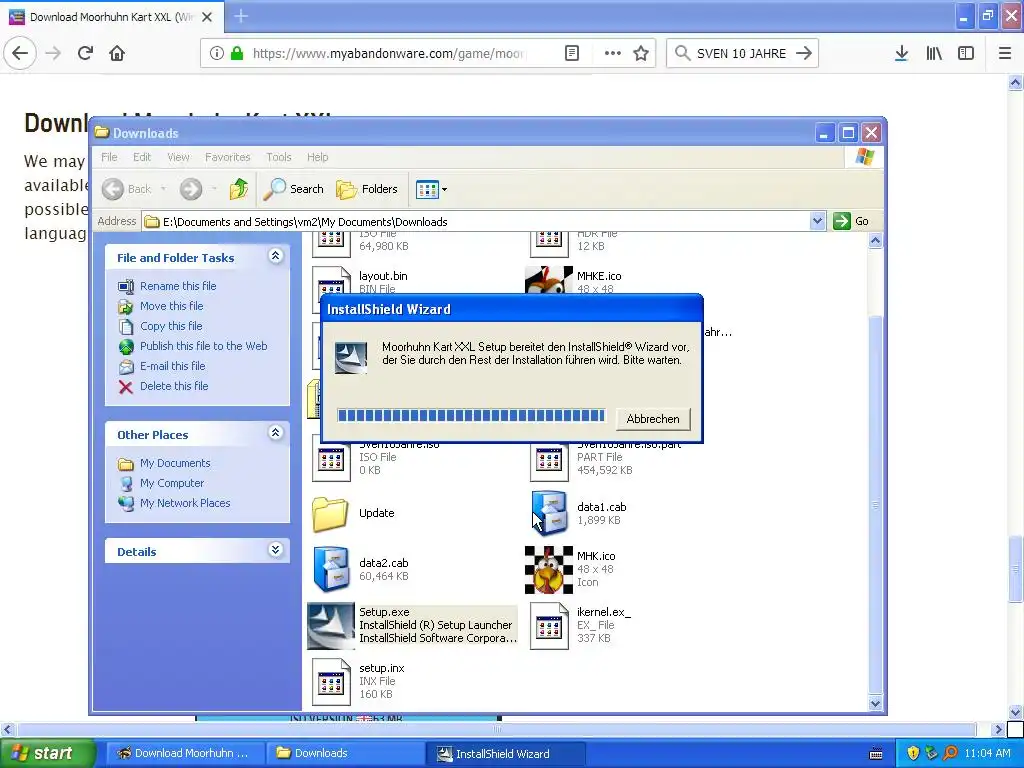
Task: Switch to InstallShield Wizard taskbar button
Action: 505,753
